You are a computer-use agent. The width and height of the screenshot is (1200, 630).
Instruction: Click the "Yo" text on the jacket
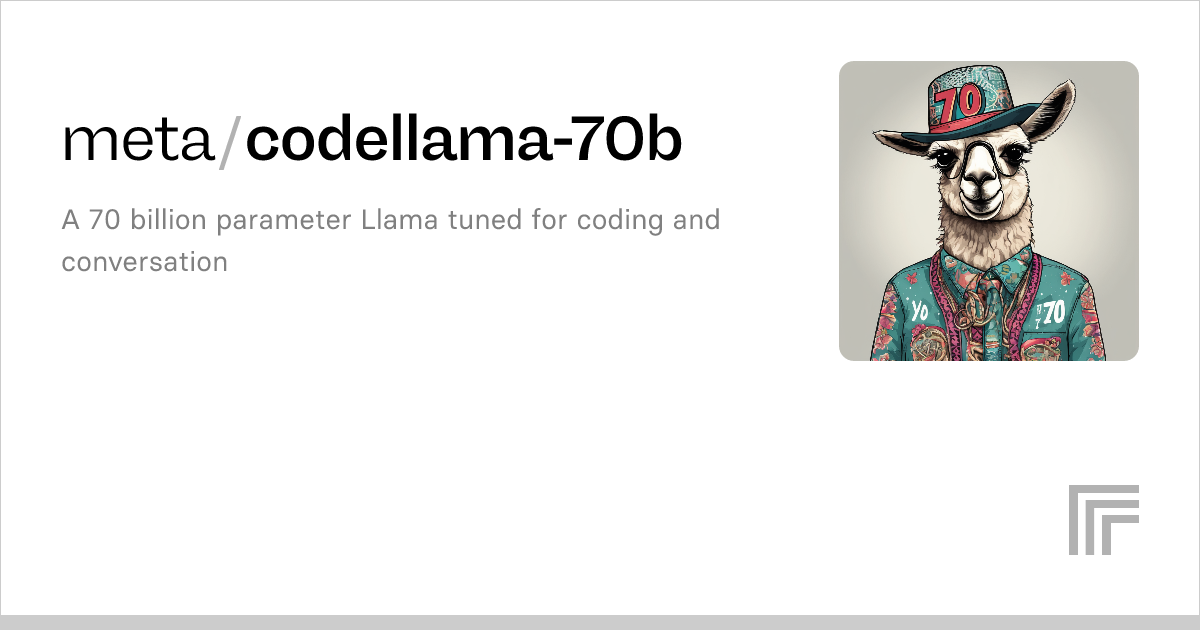pyautogui.click(x=920, y=311)
